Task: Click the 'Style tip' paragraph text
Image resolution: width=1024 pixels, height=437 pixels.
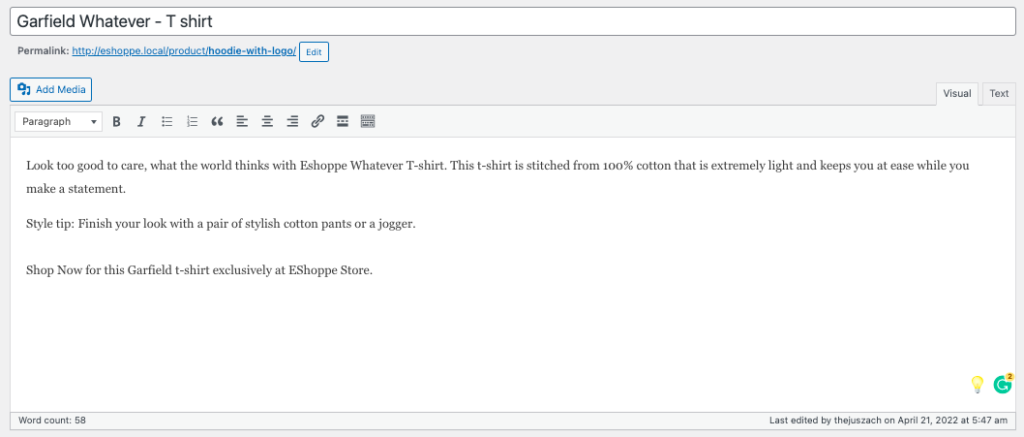Action: (x=221, y=224)
